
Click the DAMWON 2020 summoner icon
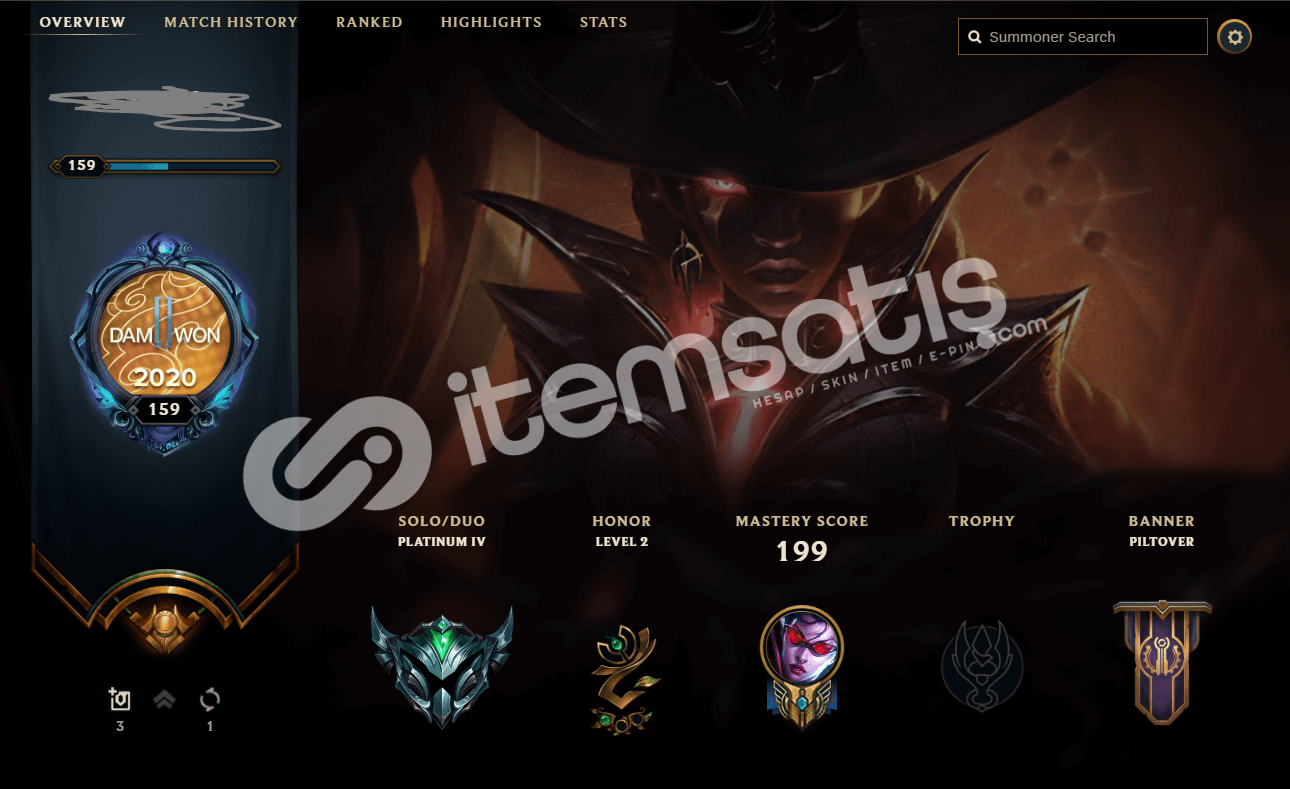(x=164, y=344)
